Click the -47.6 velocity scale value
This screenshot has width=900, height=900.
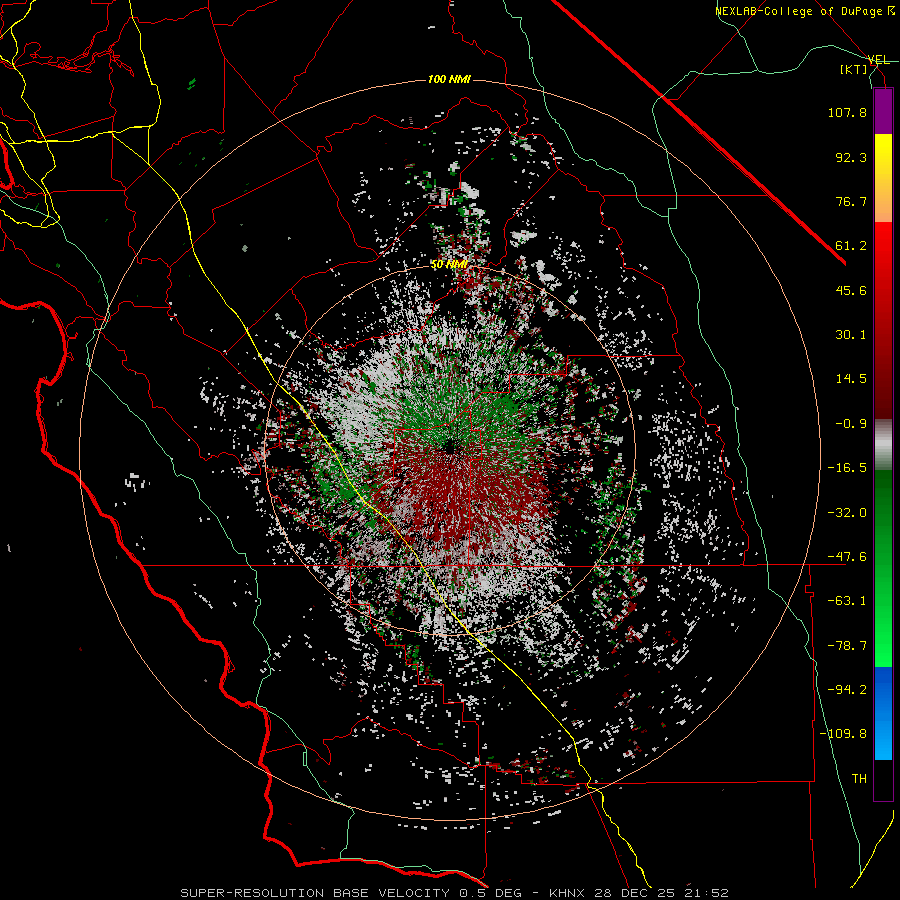coord(847,557)
